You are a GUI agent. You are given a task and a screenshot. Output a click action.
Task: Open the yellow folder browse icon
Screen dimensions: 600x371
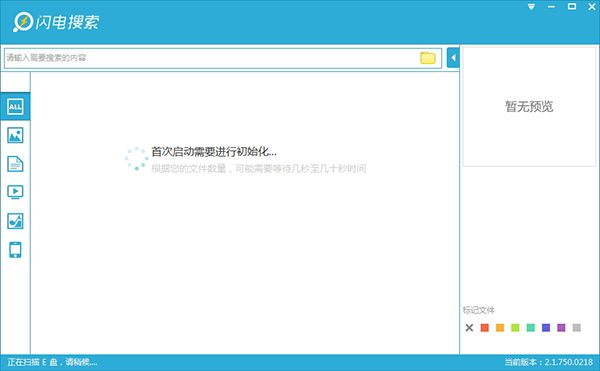pos(428,58)
